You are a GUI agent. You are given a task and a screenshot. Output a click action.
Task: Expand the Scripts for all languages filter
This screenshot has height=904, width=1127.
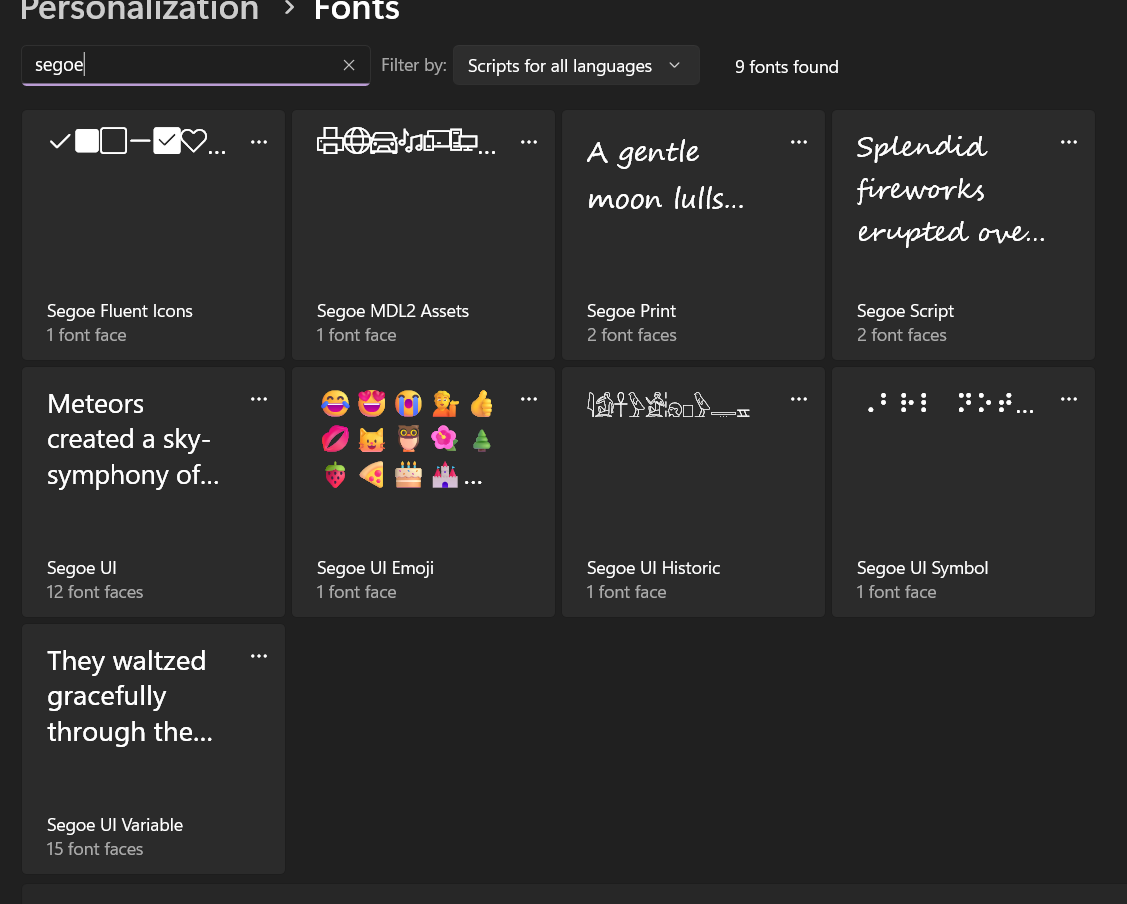(x=576, y=65)
